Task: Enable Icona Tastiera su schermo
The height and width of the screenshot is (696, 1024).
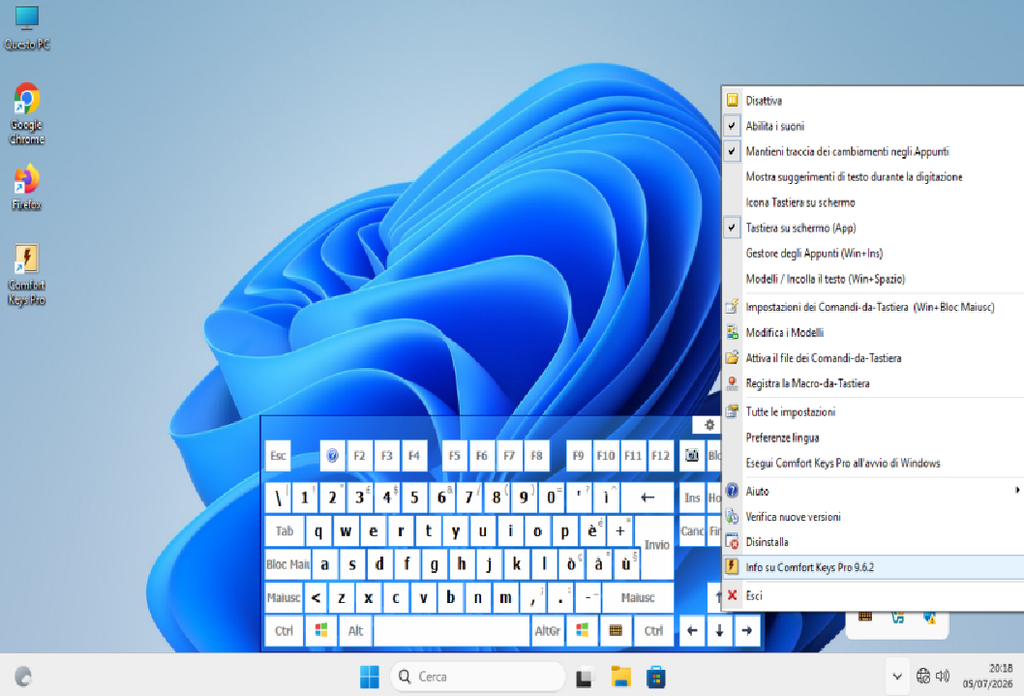Action: click(x=873, y=202)
